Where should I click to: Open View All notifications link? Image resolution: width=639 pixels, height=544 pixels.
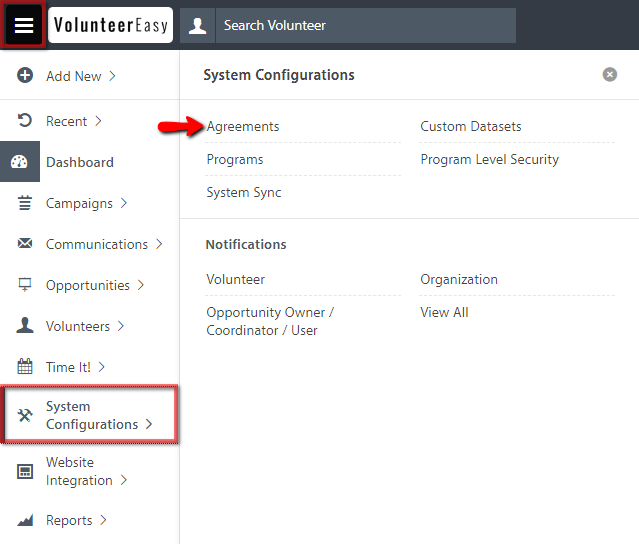[444, 313]
